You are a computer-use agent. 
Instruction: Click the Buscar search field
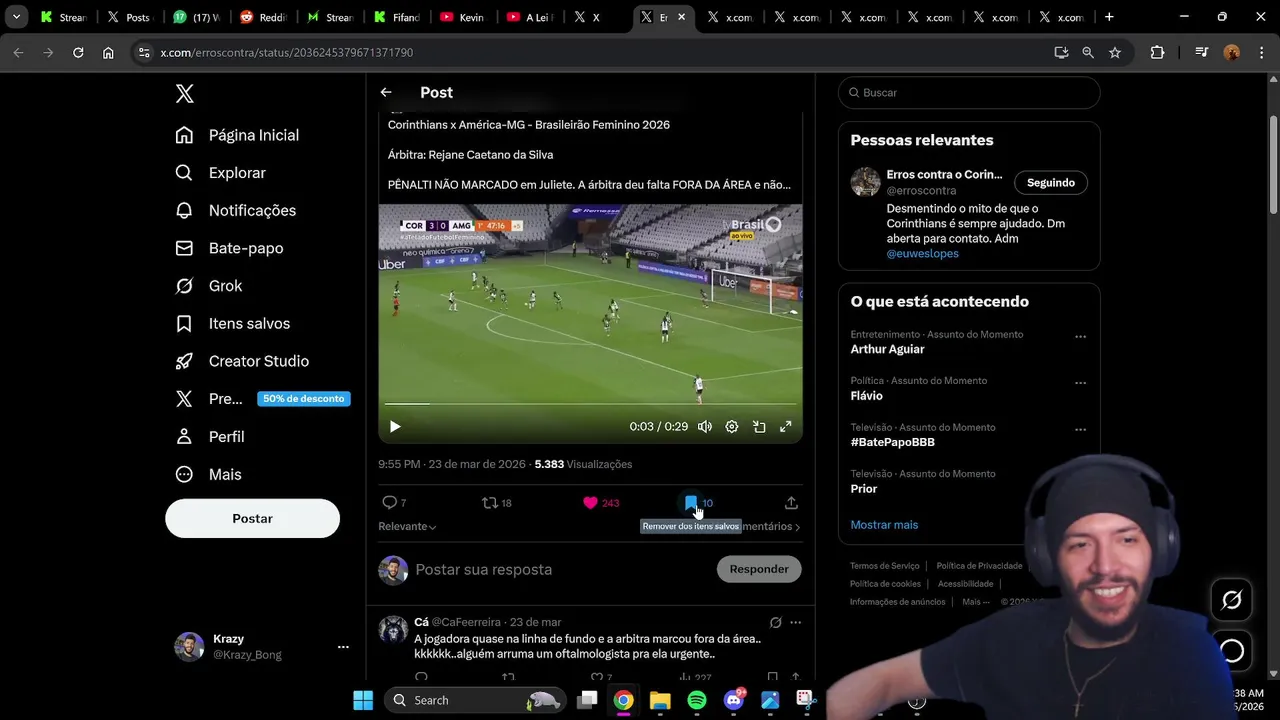click(969, 92)
